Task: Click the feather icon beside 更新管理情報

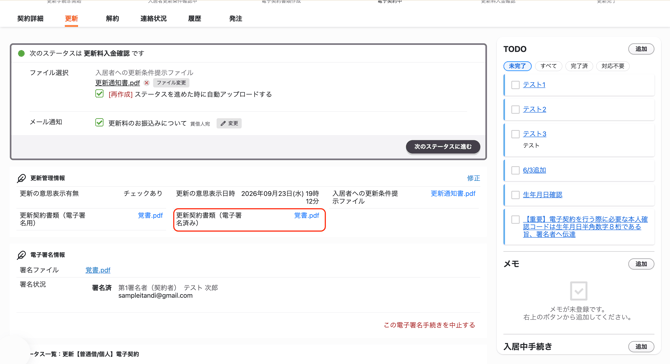Action: click(21, 178)
